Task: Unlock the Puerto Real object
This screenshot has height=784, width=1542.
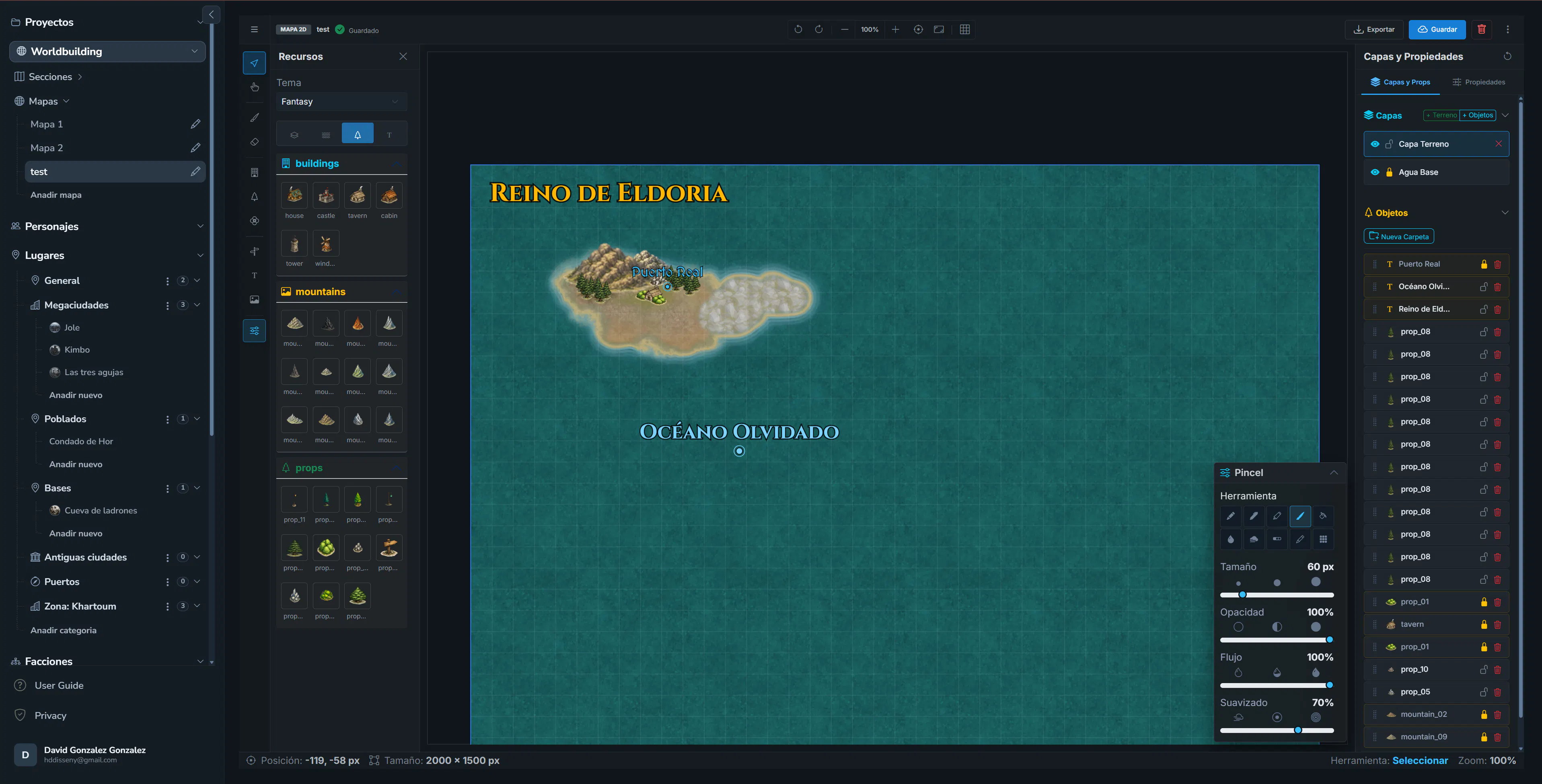Action: tap(1484, 265)
